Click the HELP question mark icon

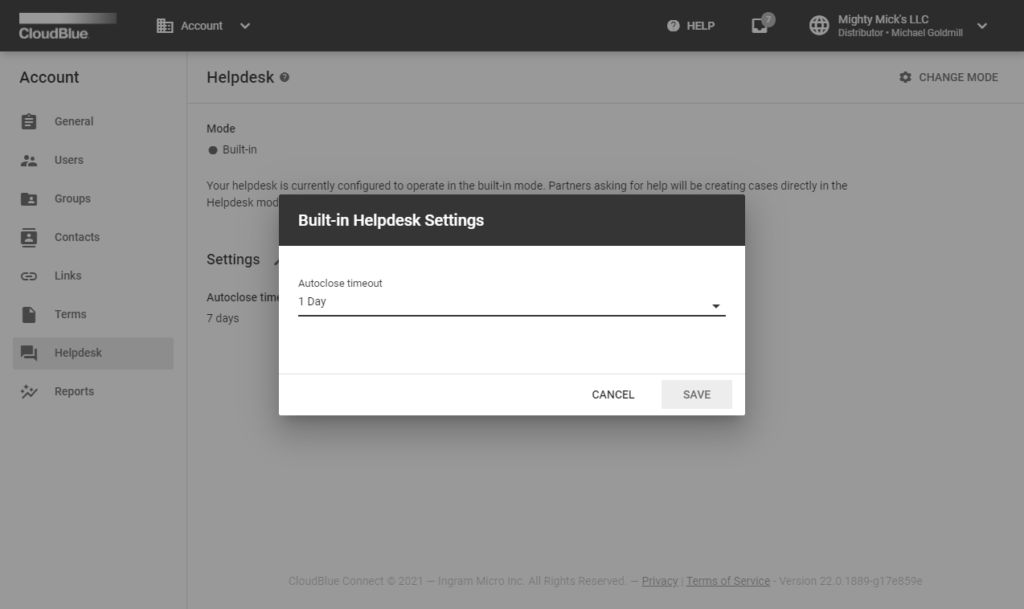673,26
